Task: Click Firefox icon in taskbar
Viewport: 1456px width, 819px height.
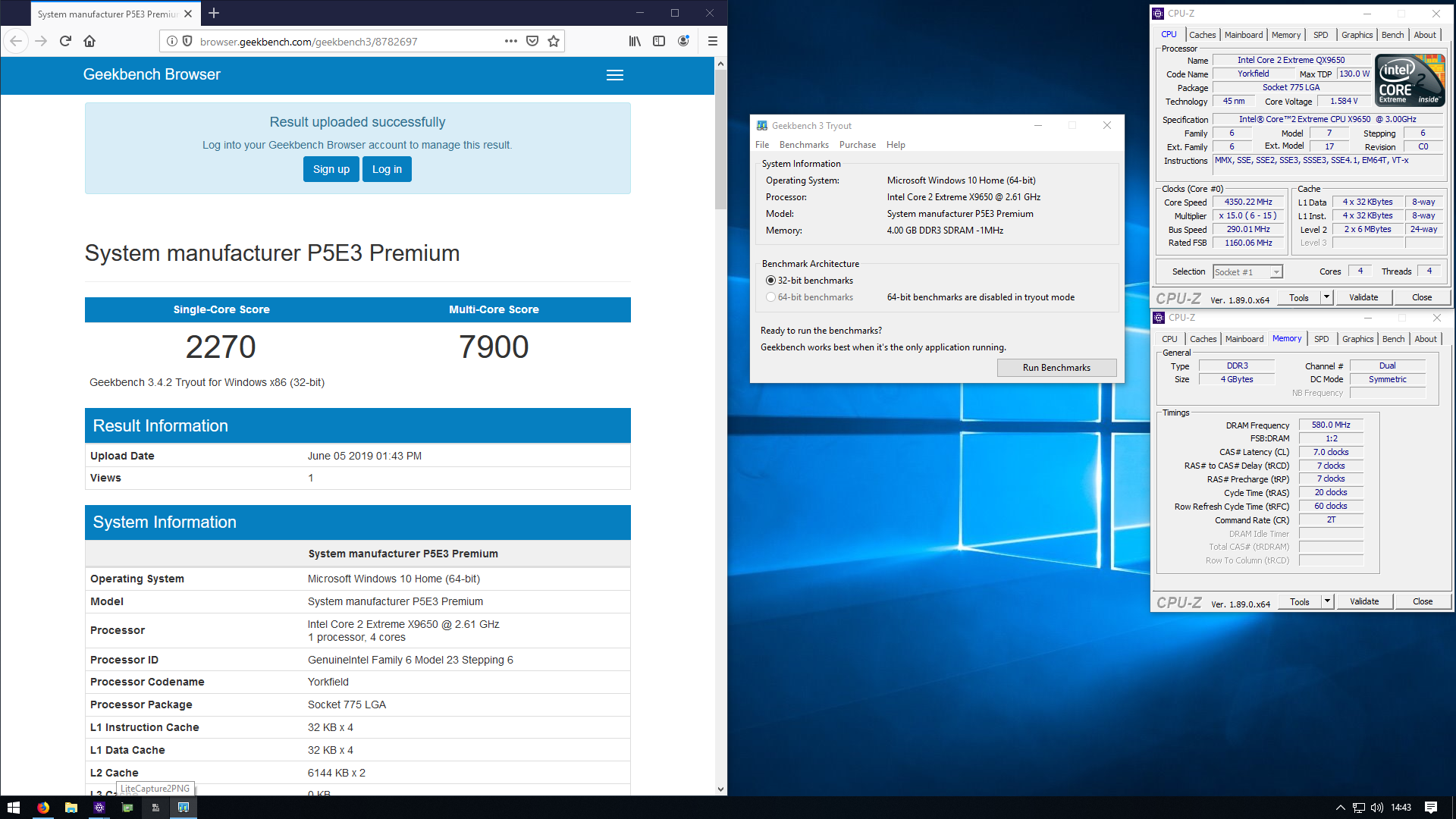Action: click(x=43, y=808)
